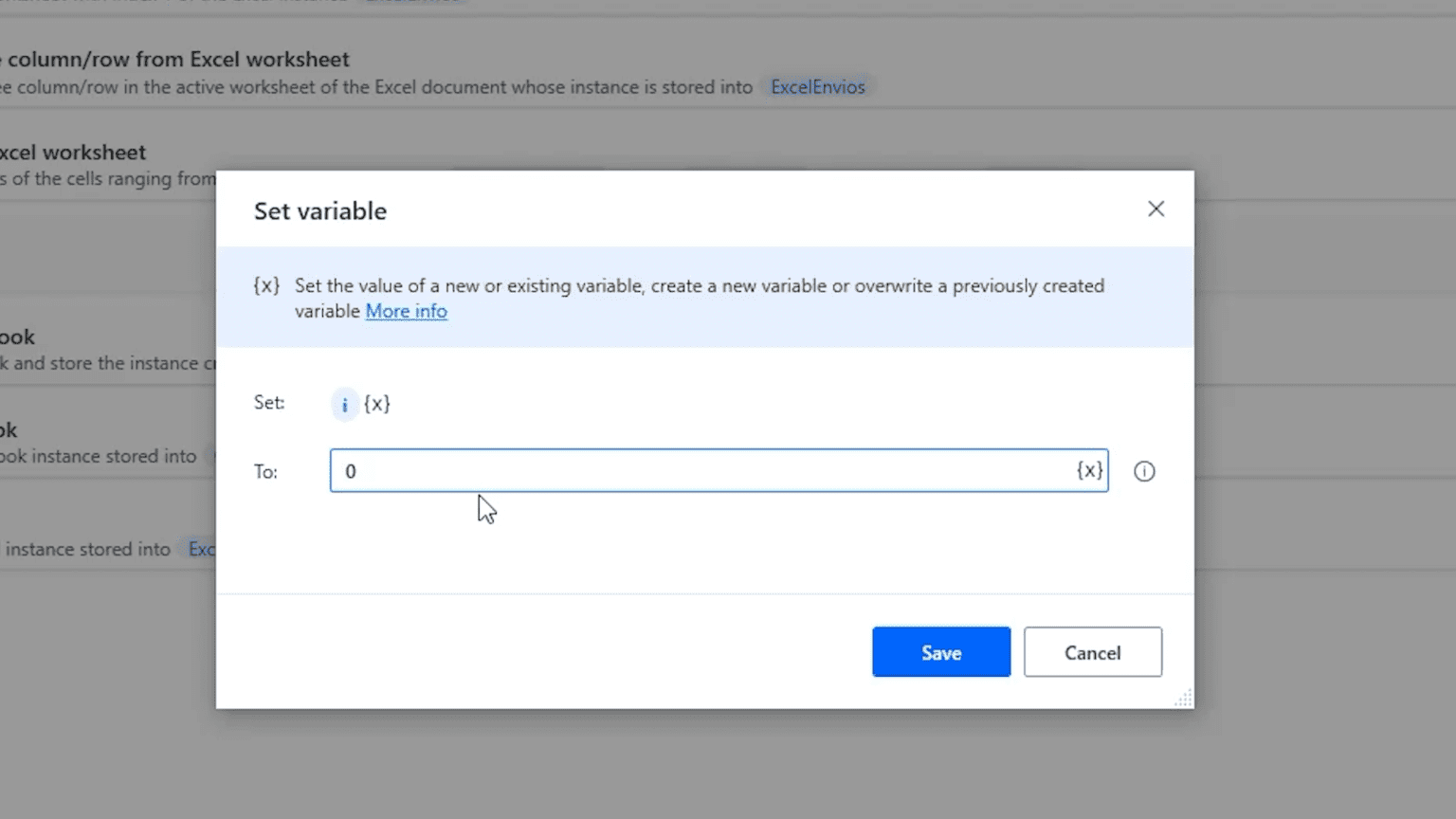Cancel the Set variable dialog
This screenshot has width=1456, height=819.
point(1092,652)
